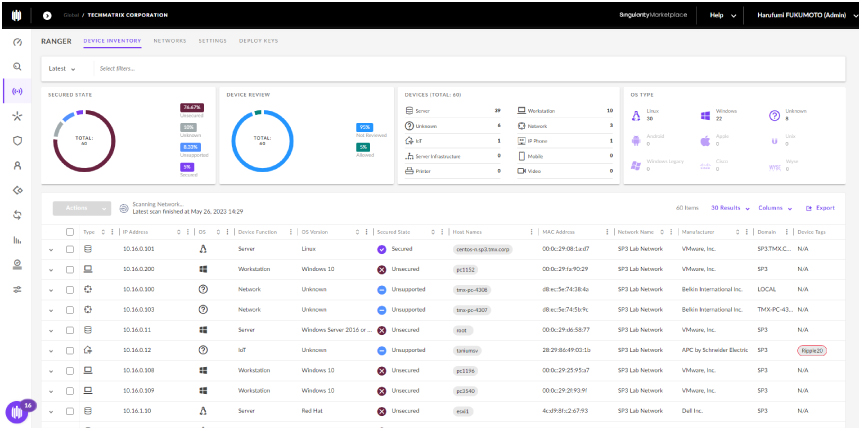Sort by the IP Address column header

click(x=135, y=232)
